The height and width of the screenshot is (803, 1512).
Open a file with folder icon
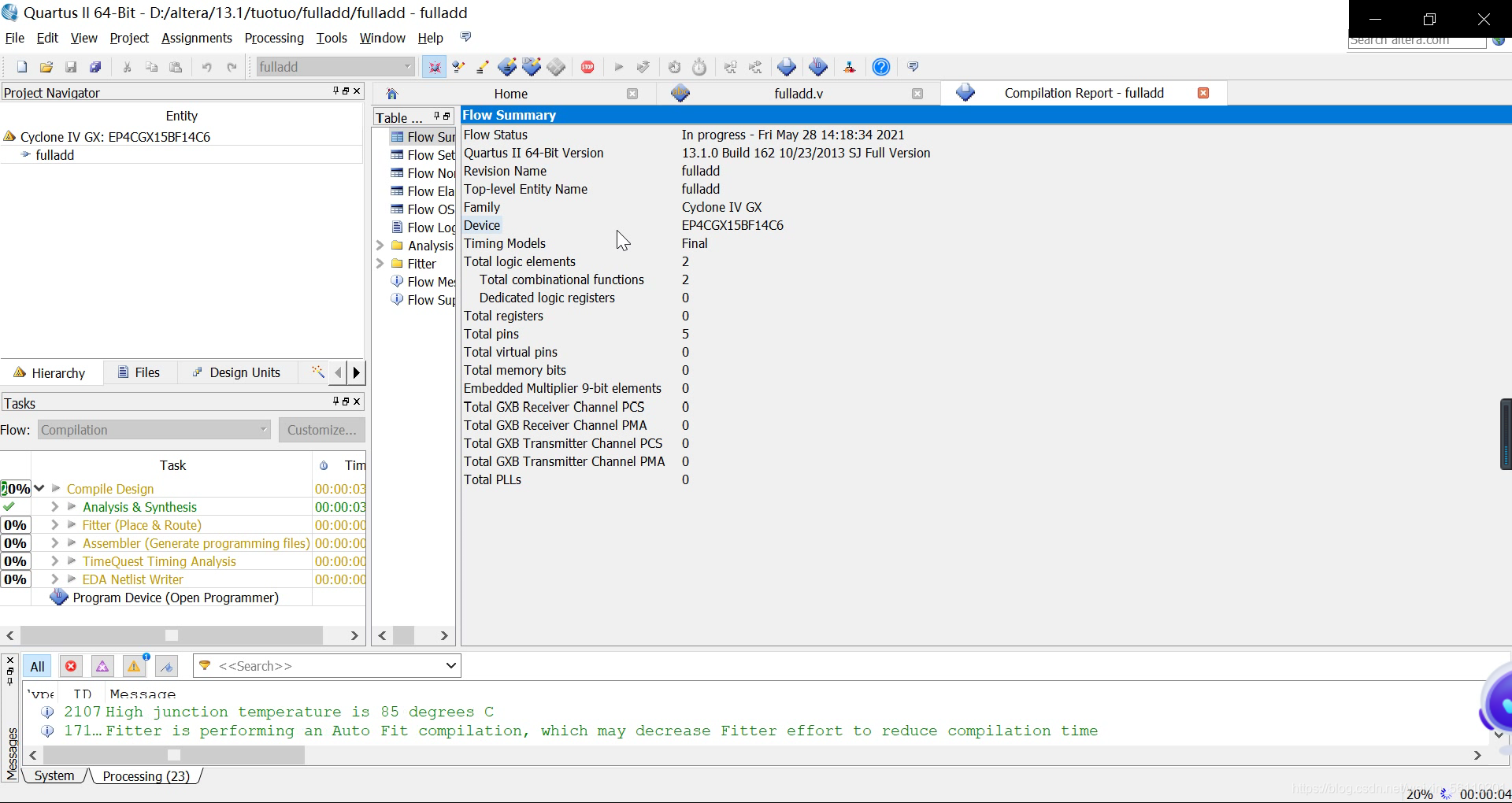[x=46, y=67]
